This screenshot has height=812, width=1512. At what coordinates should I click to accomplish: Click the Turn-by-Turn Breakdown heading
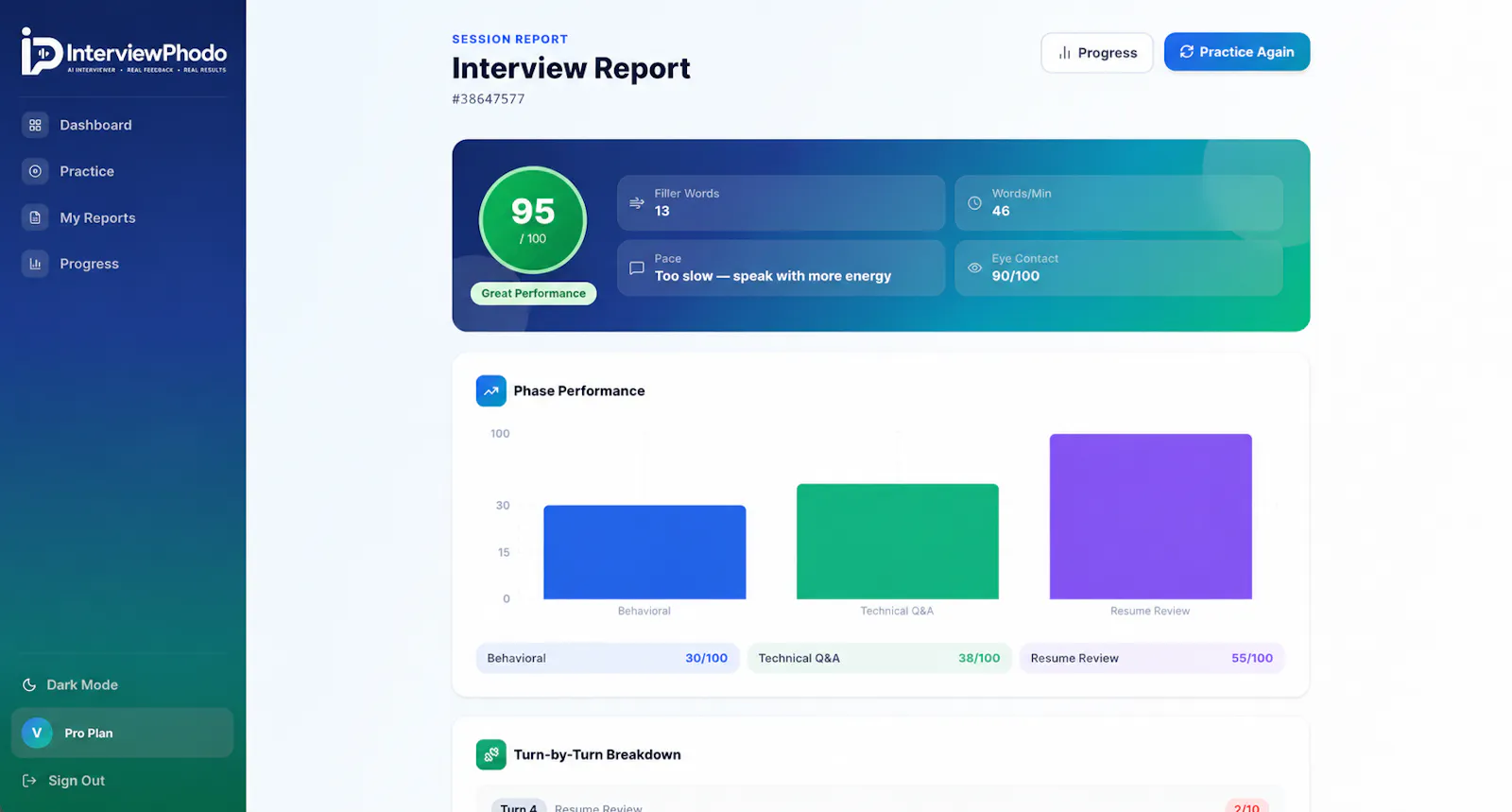tap(597, 754)
